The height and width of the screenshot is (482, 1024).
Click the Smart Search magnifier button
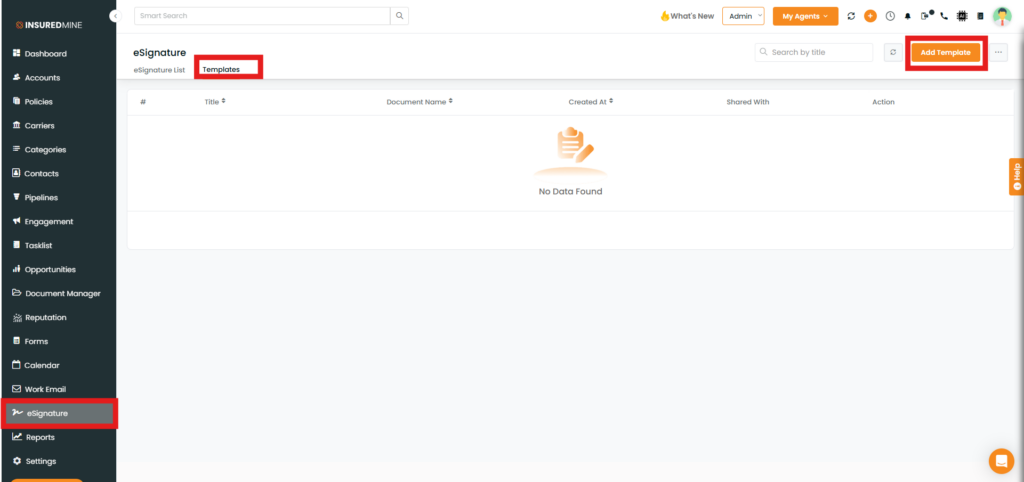400,16
